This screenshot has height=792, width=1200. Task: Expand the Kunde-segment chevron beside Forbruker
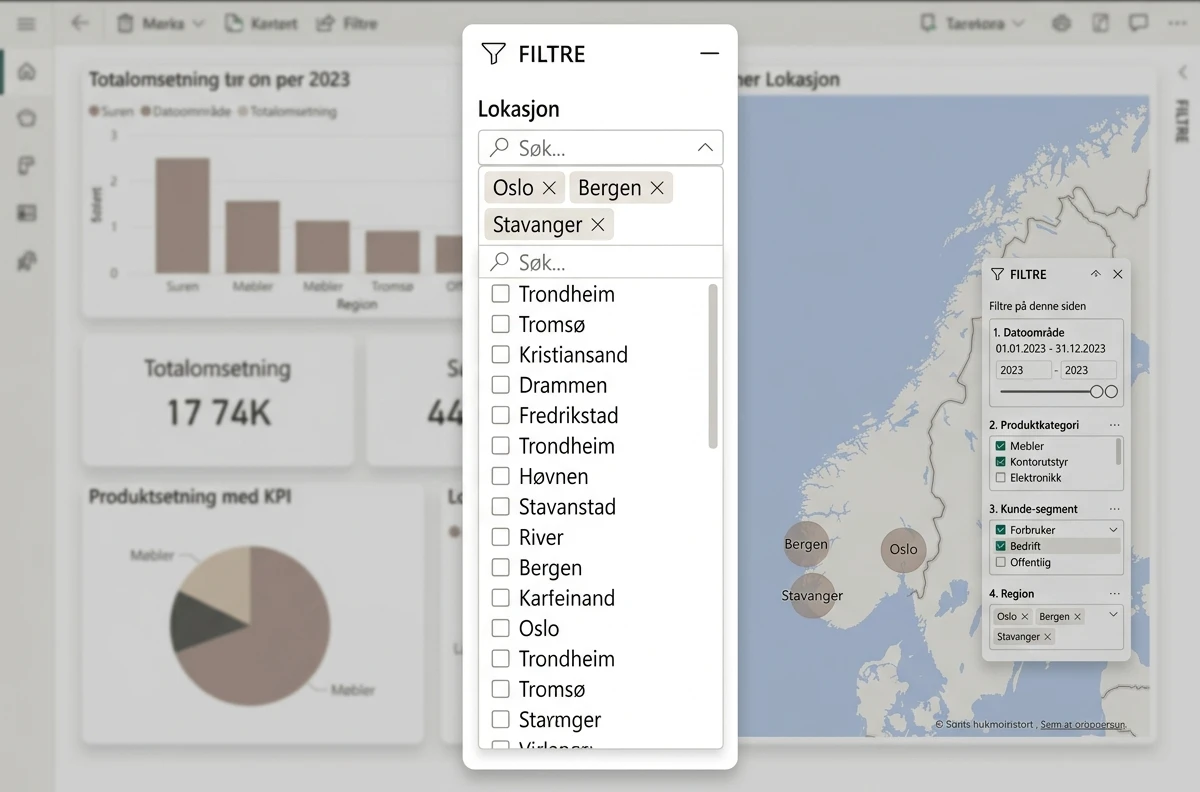[1113, 530]
